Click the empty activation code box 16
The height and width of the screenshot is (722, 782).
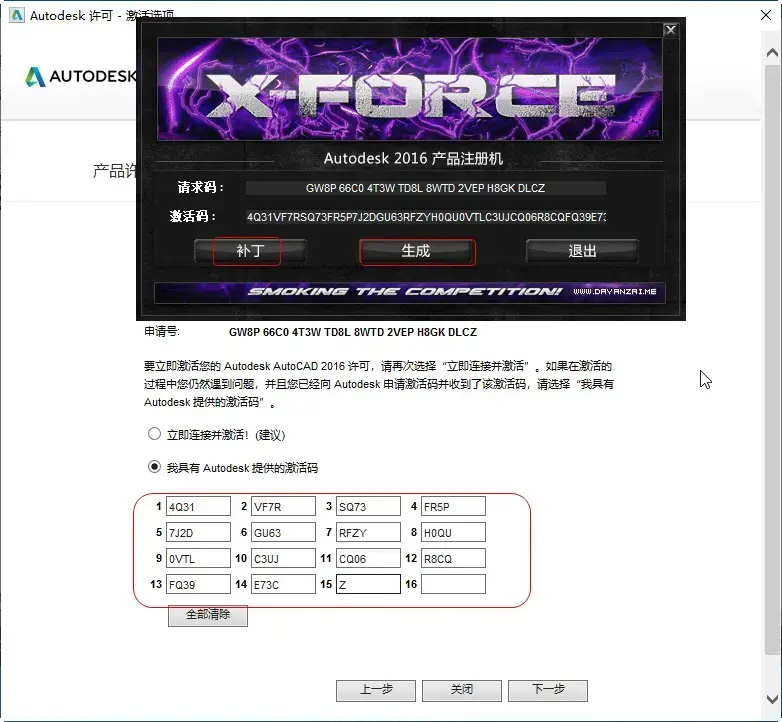tap(453, 584)
